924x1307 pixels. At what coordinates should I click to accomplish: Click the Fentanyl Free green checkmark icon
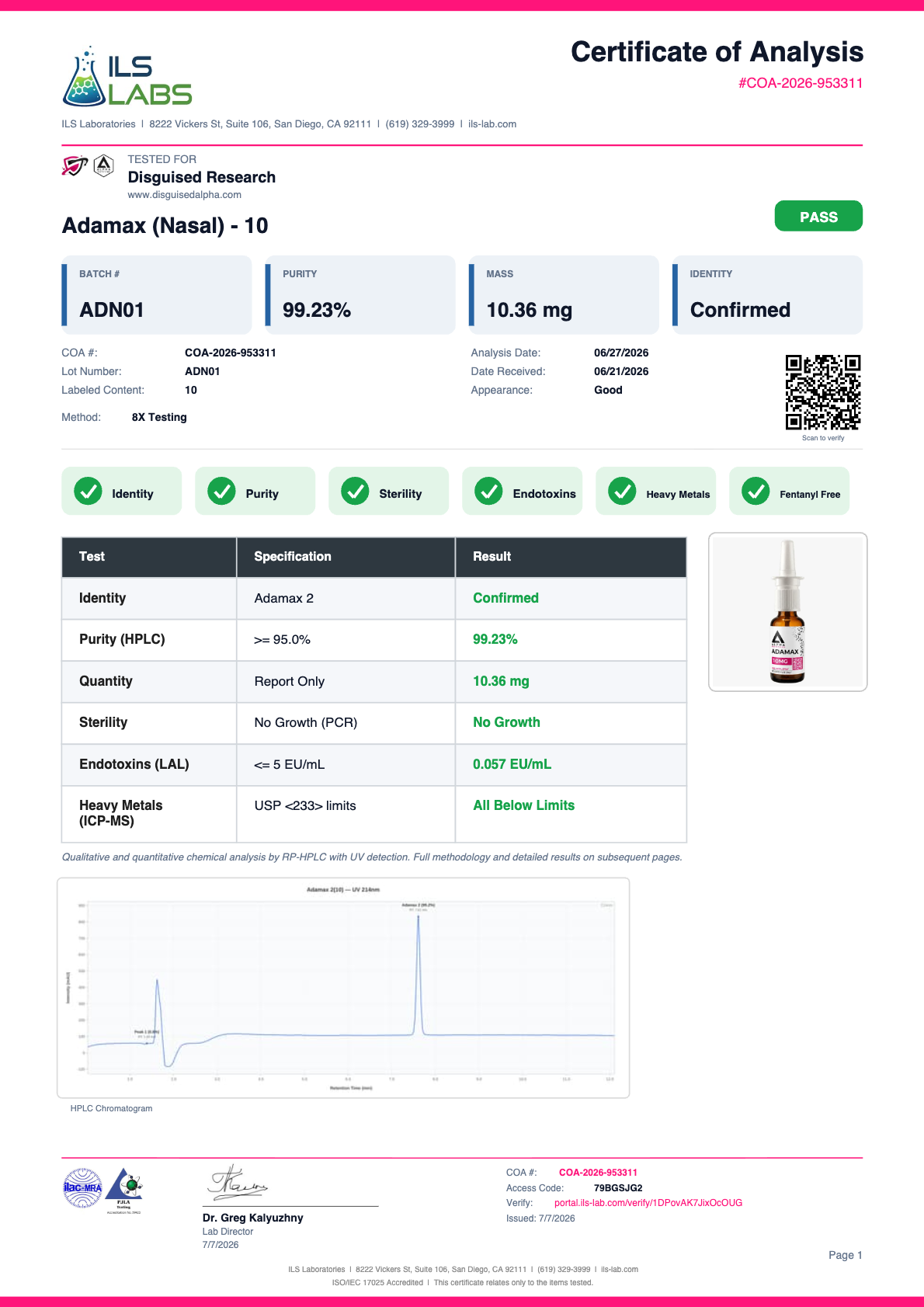(756, 491)
